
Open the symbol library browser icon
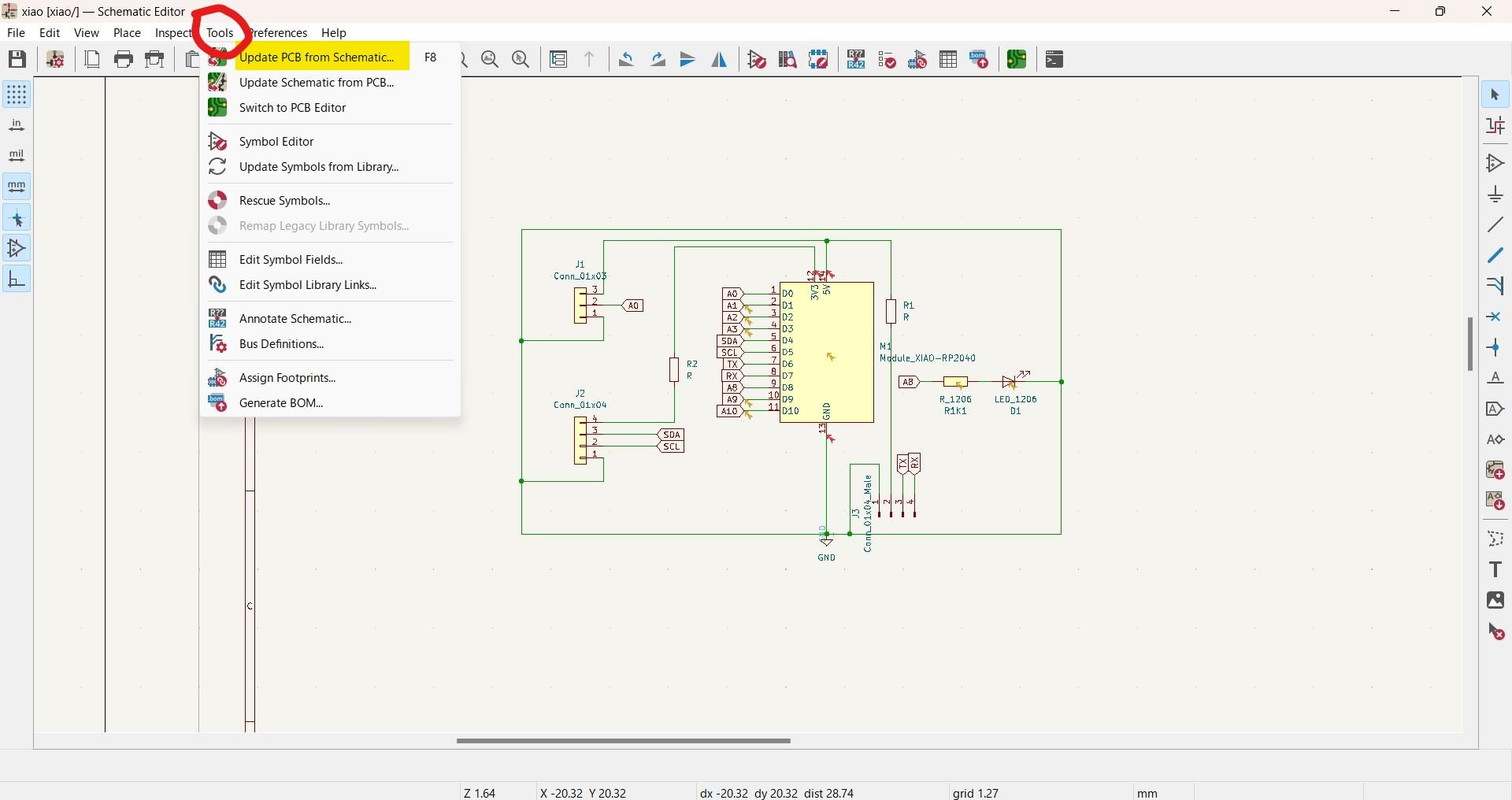pyautogui.click(x=788, y=60)
